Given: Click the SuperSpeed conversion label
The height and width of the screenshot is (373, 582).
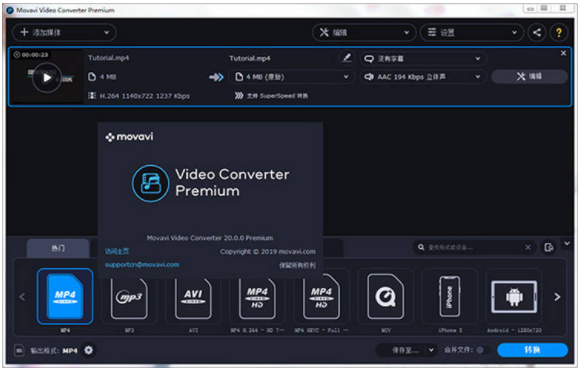Looking at the screenshot, I should pos(271,96).
